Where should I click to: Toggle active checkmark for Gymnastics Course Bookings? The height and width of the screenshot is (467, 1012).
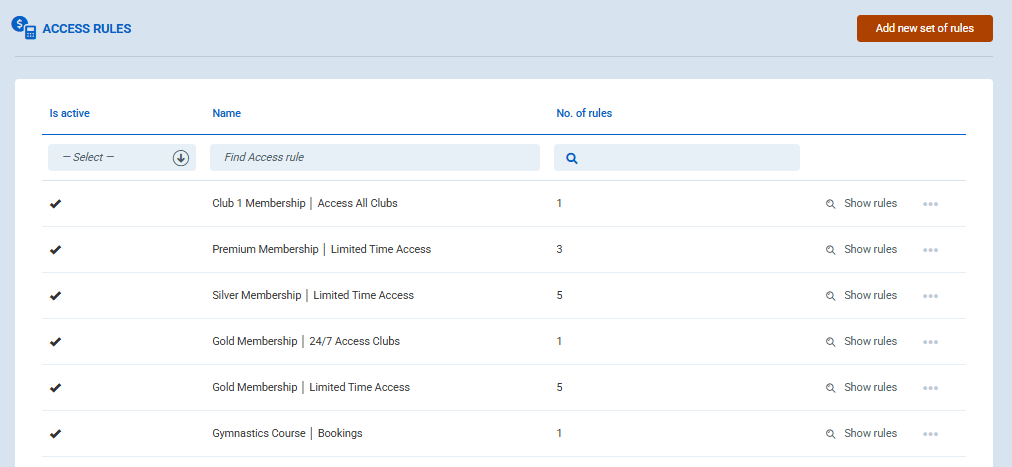tap(56, 434)
